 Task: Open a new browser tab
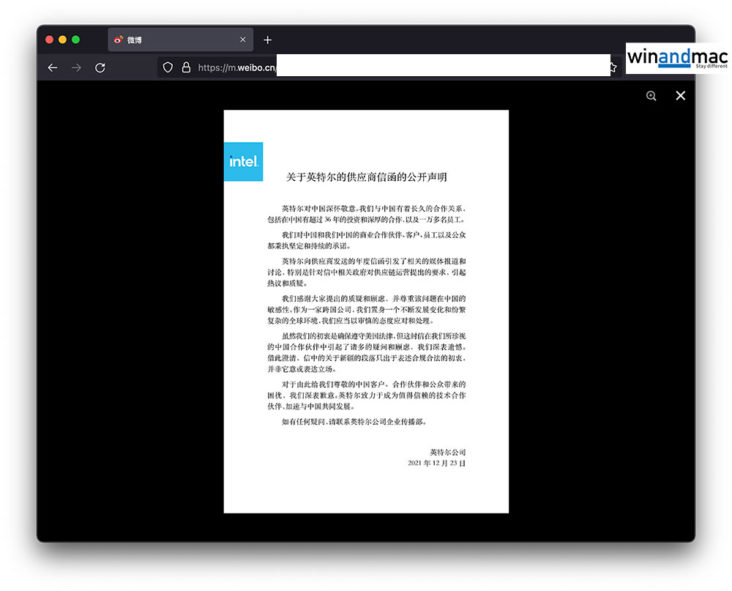point(267,40)
